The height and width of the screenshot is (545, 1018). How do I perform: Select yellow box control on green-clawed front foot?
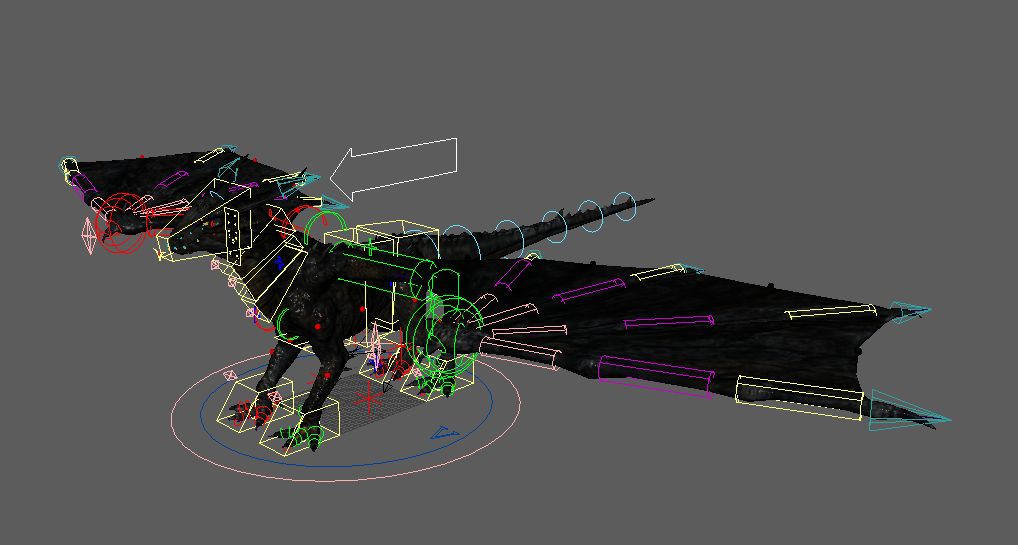coord(300,426)
